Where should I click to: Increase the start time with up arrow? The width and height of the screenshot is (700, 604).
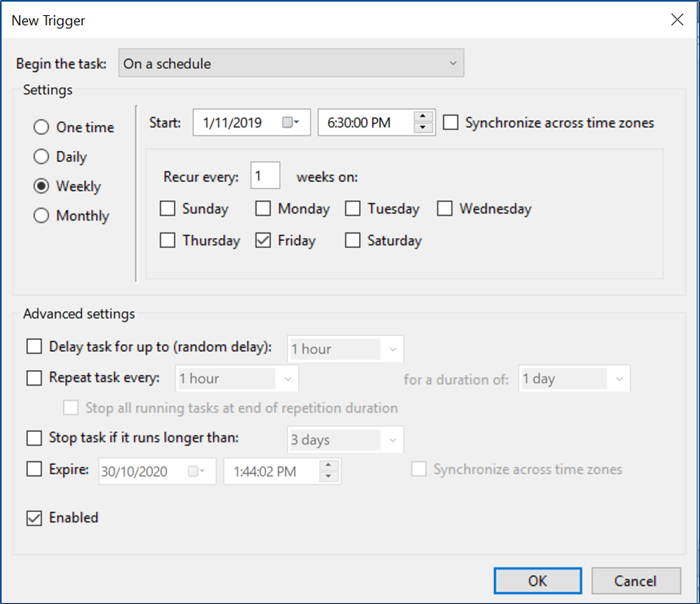click(x=423, y=117)
